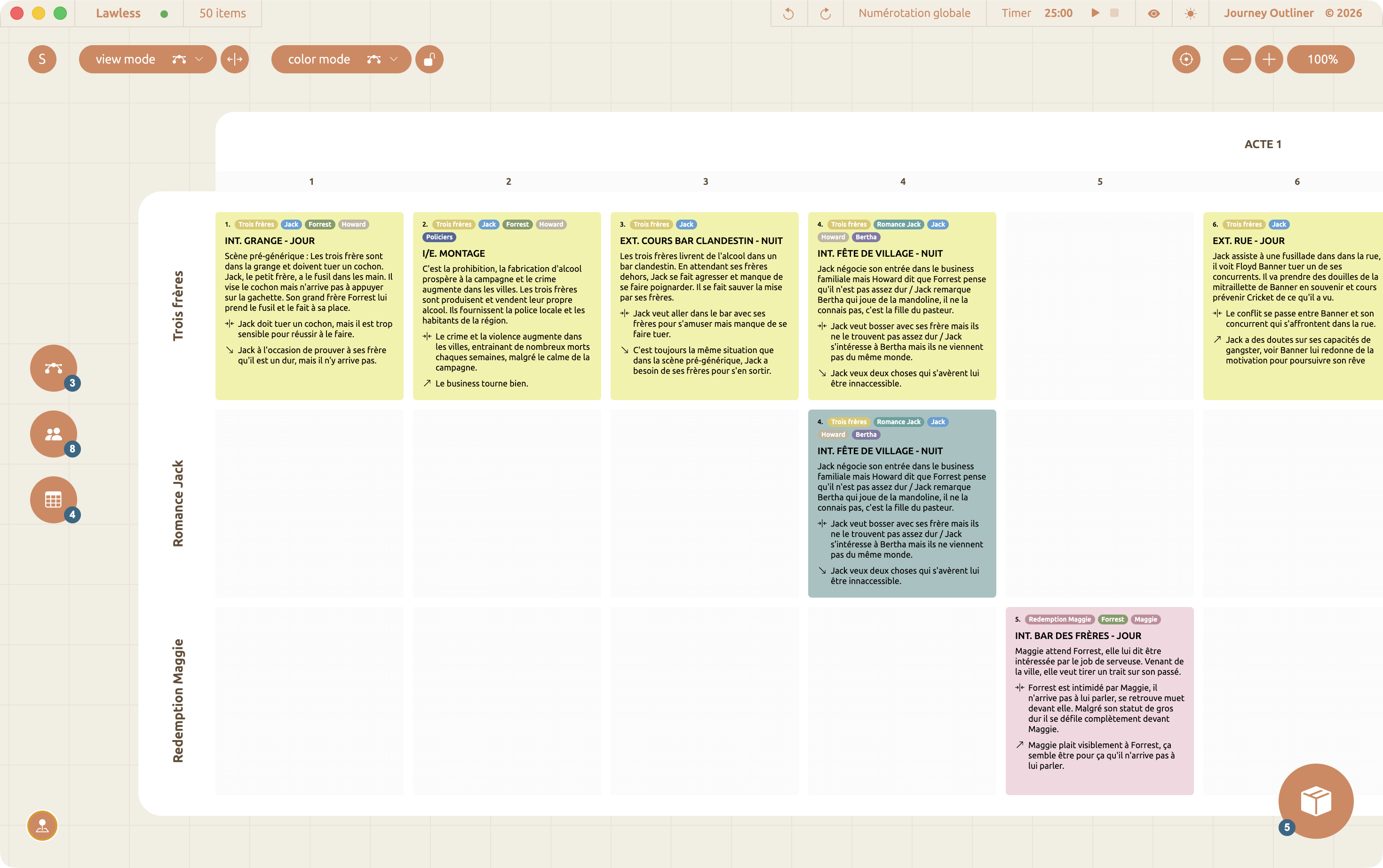Screen dimensions: 1383x868
Task: Toggle the padlock lock button
Action: click(429, 59)
